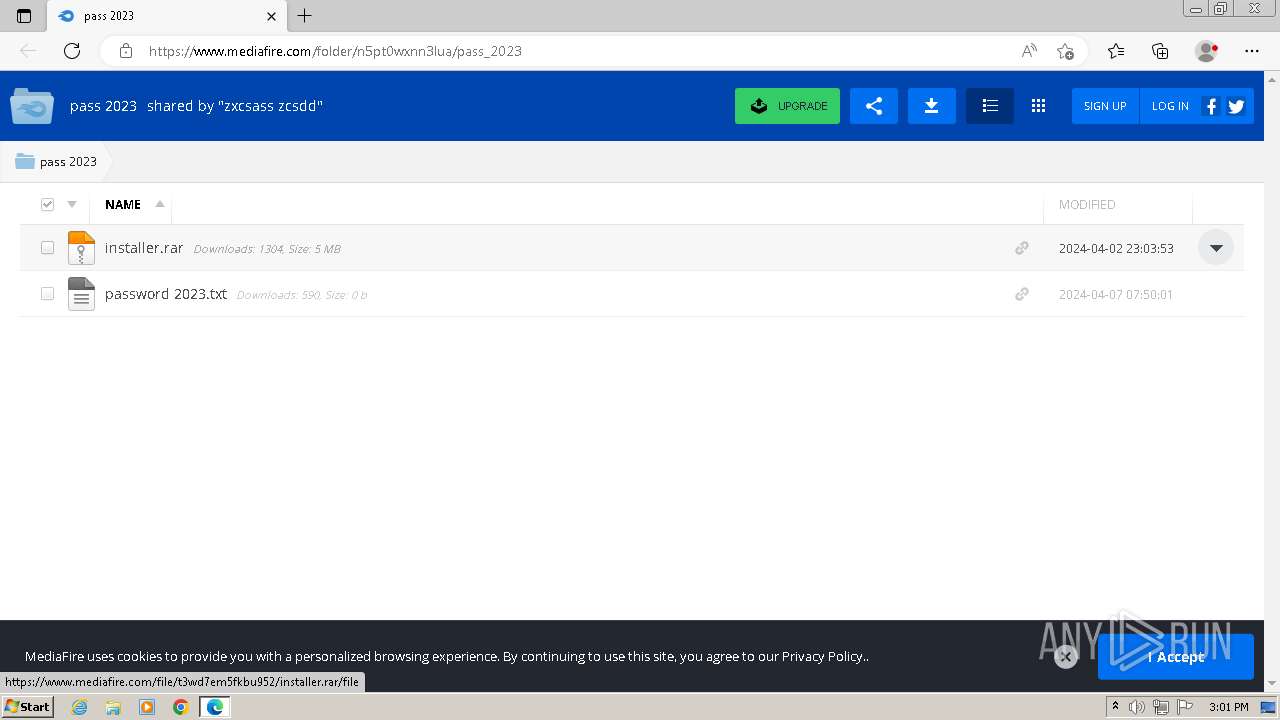The height and width of the screenshot is (720, 1280).
Task: View site information lock icon
Action: click(x=125, y=51)
